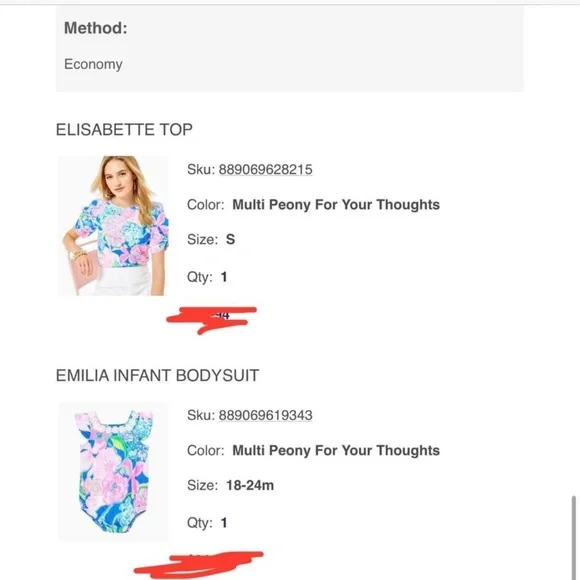Click the vertical scrollbar thumb at right

click(x=574, y=537)
